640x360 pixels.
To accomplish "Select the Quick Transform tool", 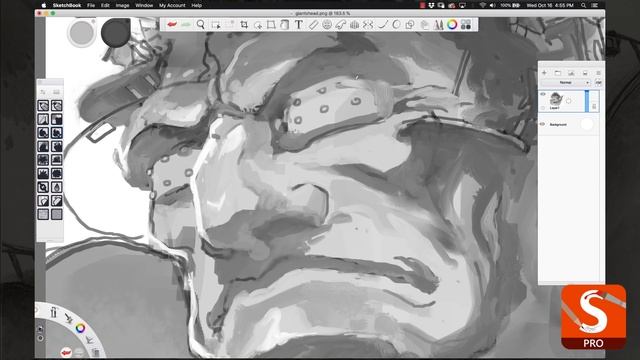I will (x=258, y=25).
